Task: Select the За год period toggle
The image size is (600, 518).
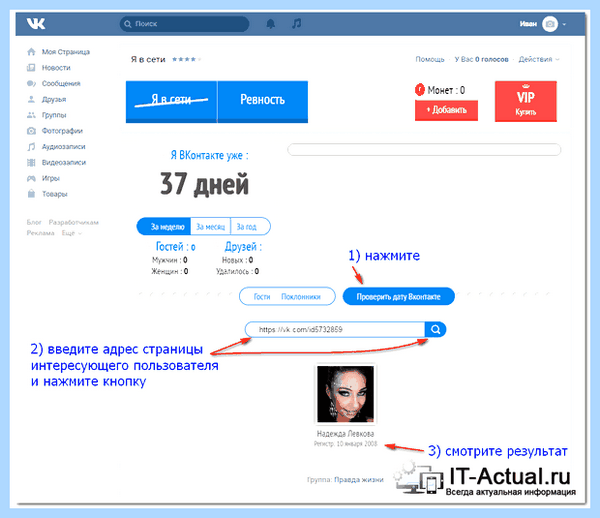Action: [250, 226]
